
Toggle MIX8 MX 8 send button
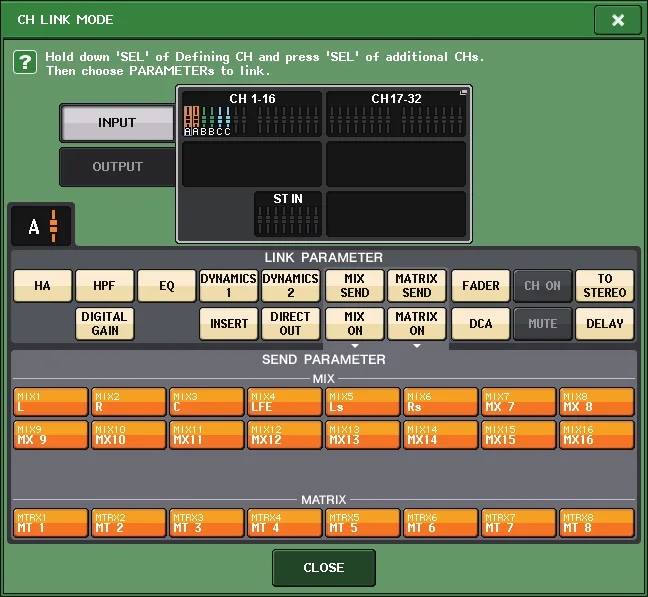[597, 402]
